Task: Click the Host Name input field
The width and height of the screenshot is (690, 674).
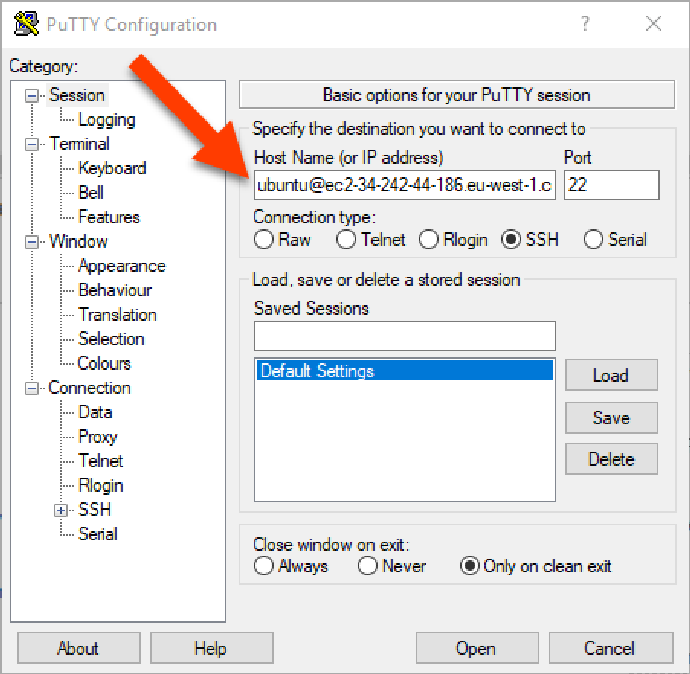Action: coord(404,185)
